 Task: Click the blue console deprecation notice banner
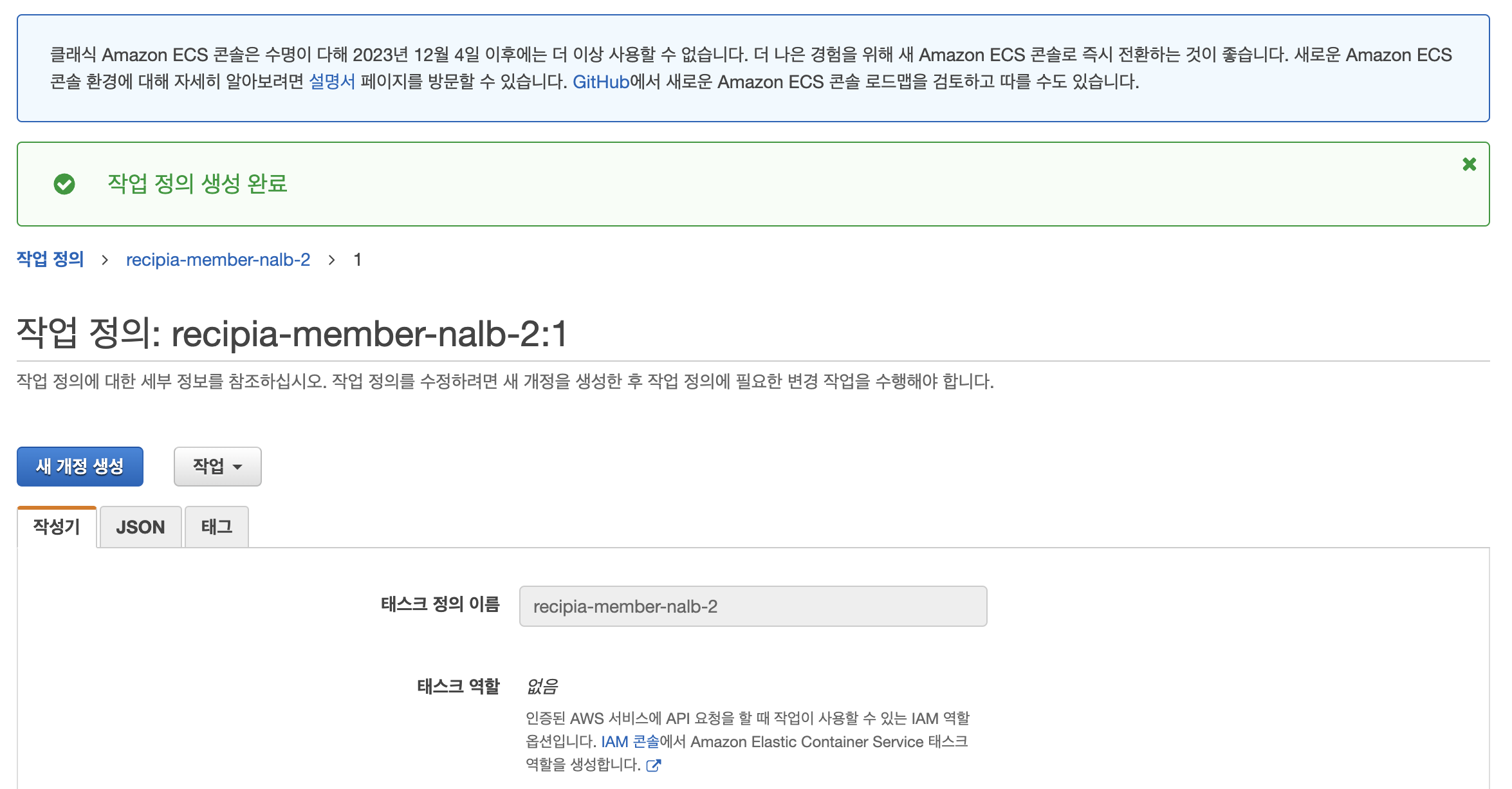pyautogui.click(x=756, y=68)
